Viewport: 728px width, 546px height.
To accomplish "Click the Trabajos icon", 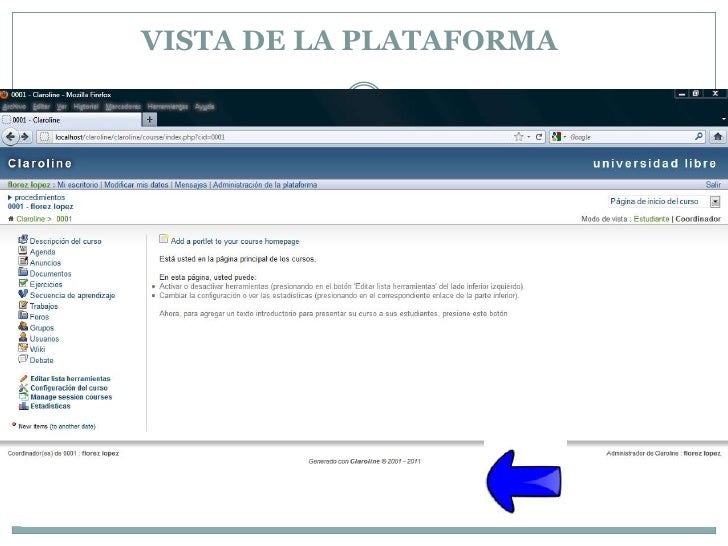I will (x=23, y=305).
